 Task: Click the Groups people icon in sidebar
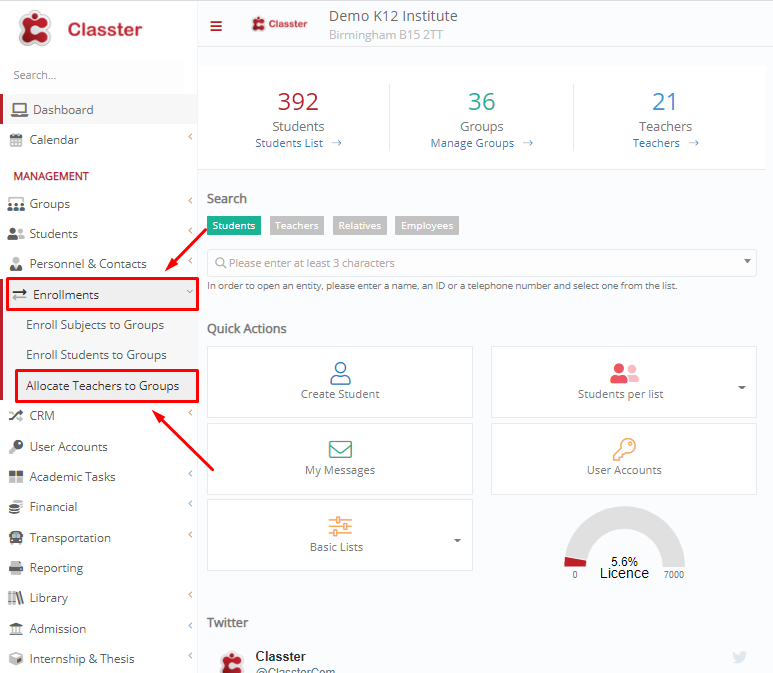point(16,204)
